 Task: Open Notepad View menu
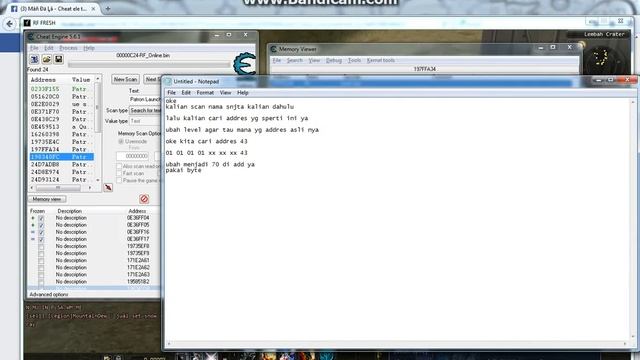tap(225, 93)
